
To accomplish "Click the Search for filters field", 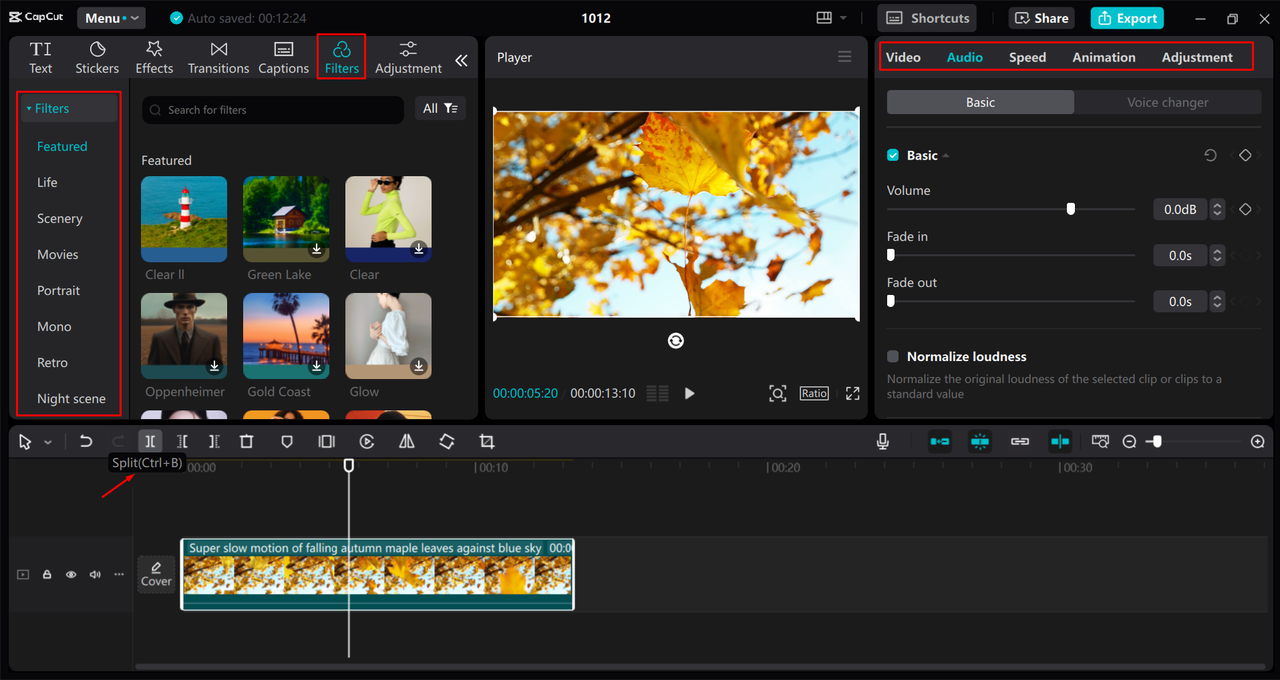I will (273, 110).
